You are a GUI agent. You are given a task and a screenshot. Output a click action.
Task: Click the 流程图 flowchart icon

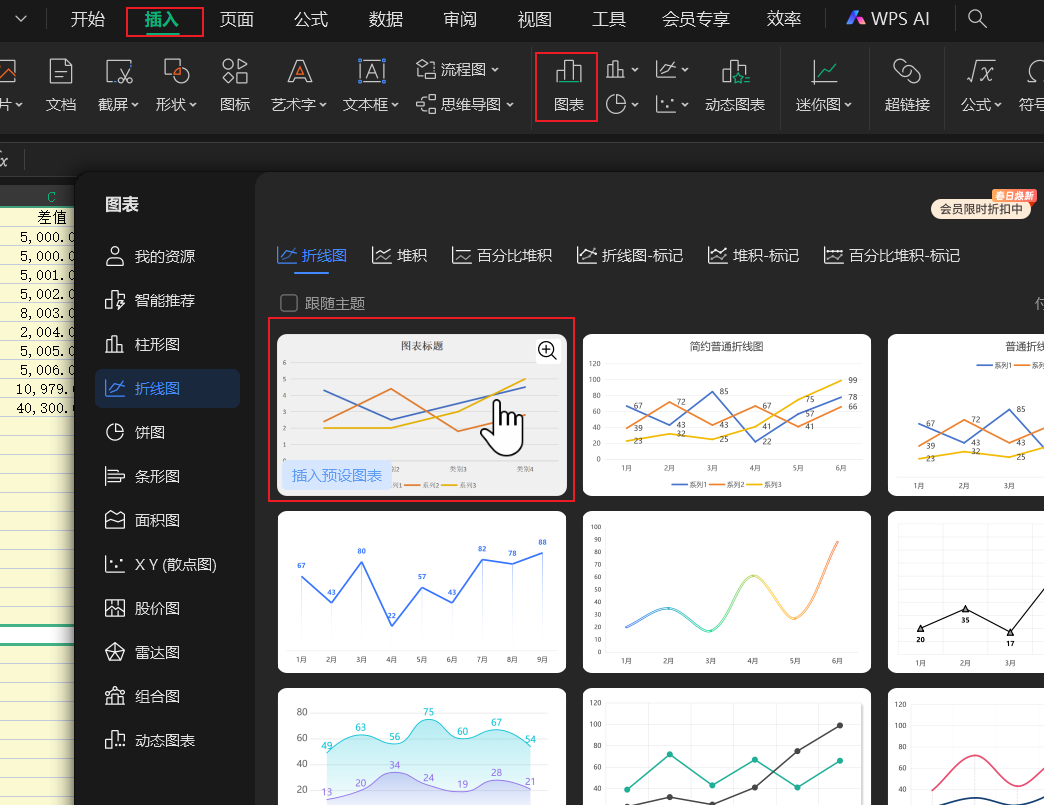pyautogui.click(x=426, y=69)
